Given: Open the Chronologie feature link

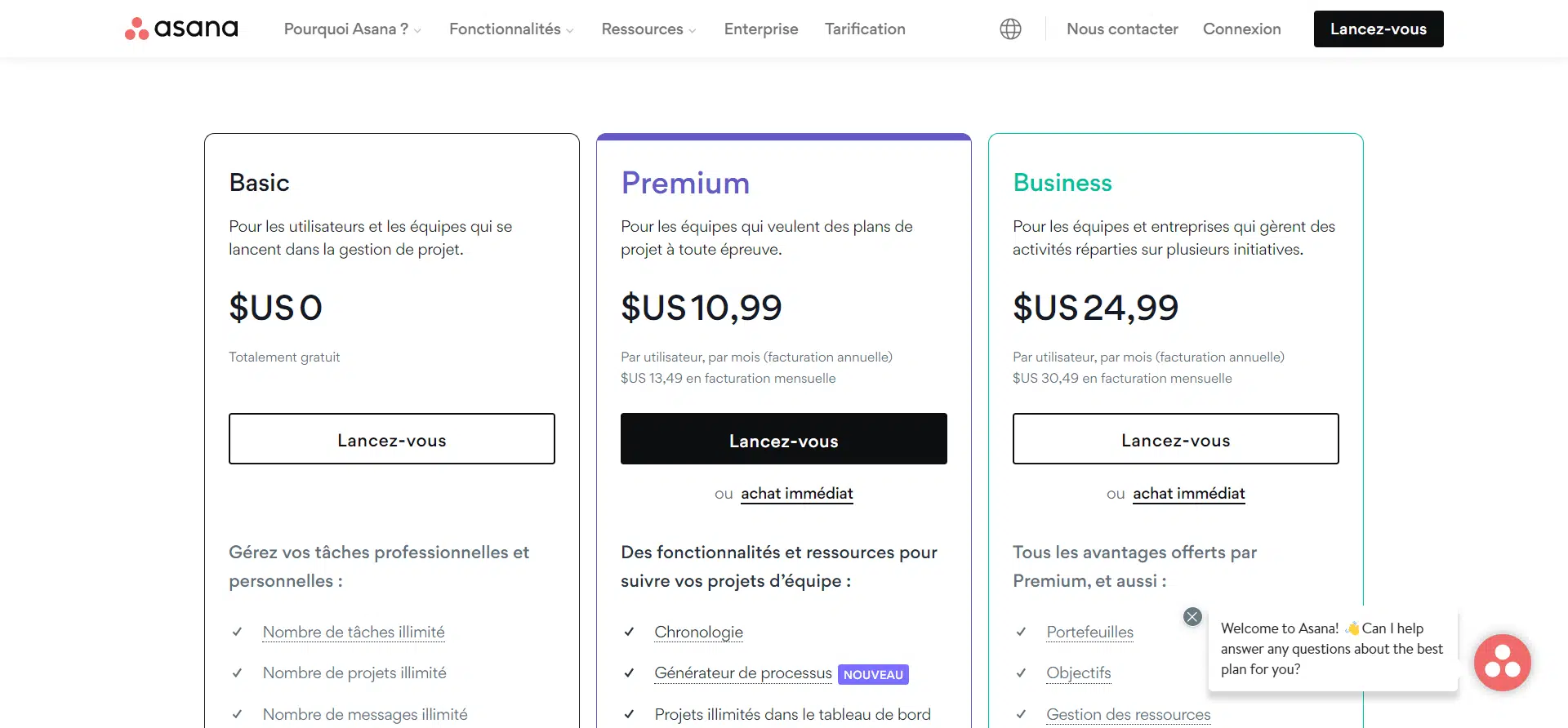Looking at the screenshot, I should coord(699,633).
